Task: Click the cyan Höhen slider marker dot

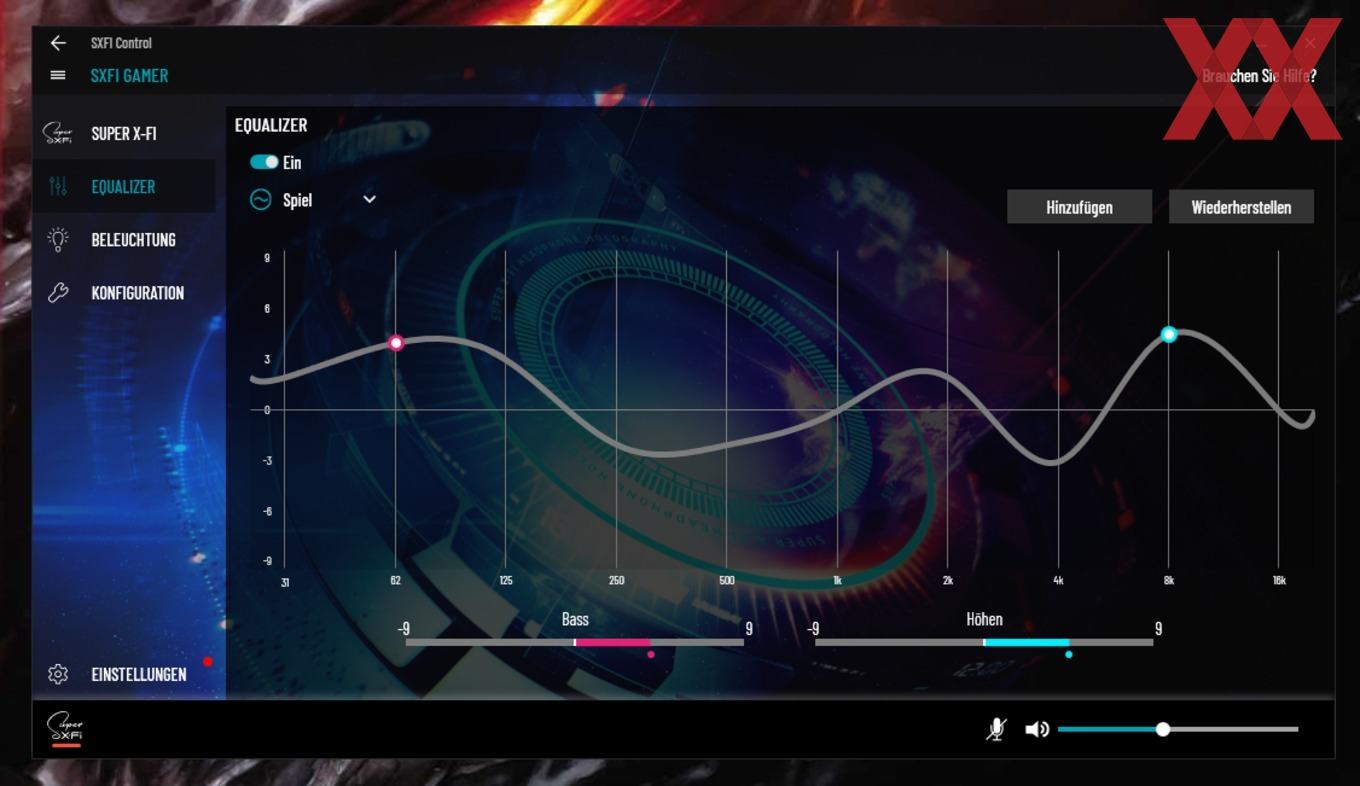Action: [x=1069, y=655]
